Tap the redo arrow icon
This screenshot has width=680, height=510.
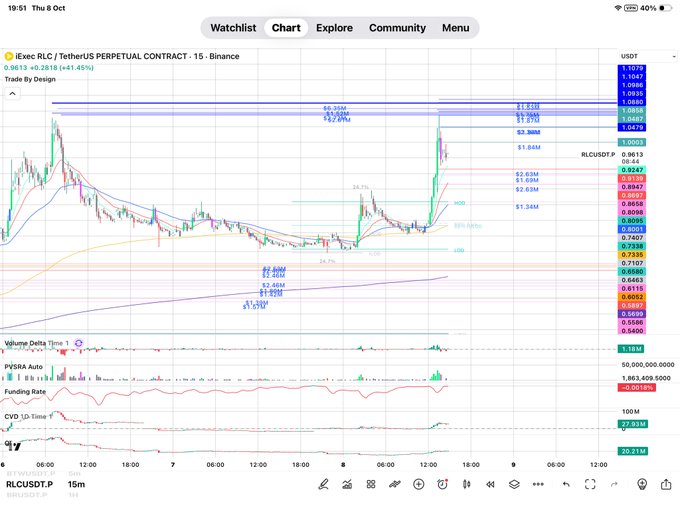point(614,484)
